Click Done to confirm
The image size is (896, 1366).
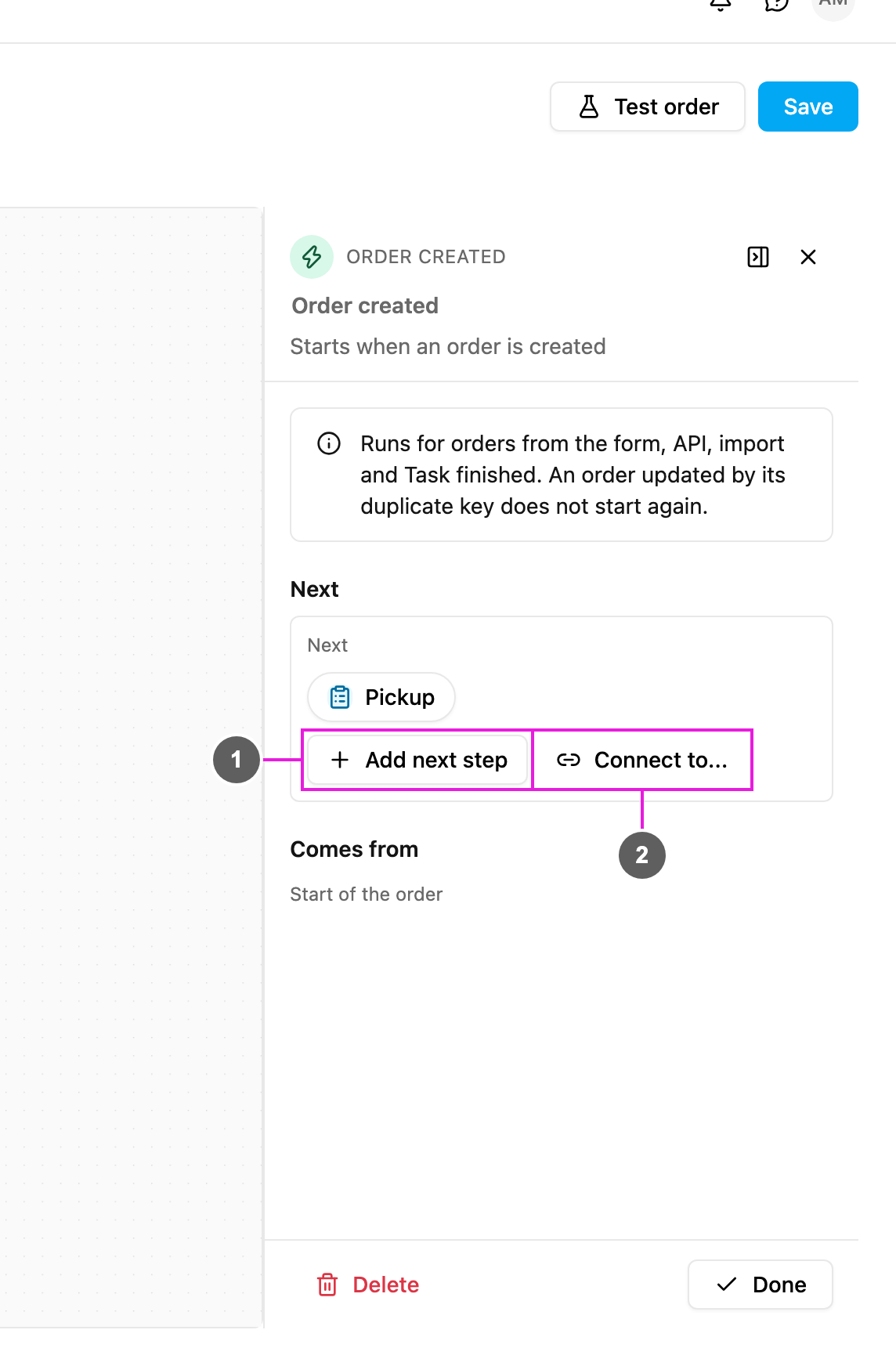coord(760,1285)
